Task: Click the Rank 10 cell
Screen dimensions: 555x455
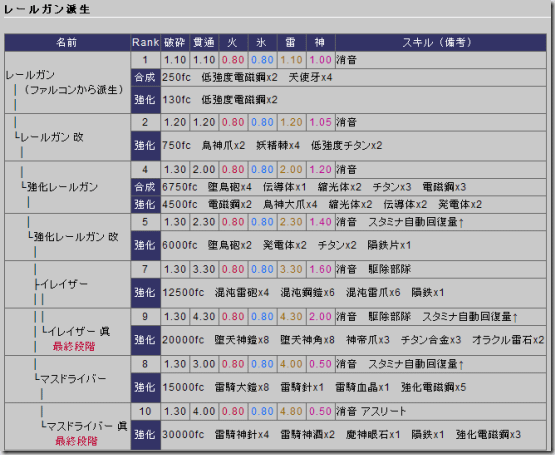Action: [145, 411]
